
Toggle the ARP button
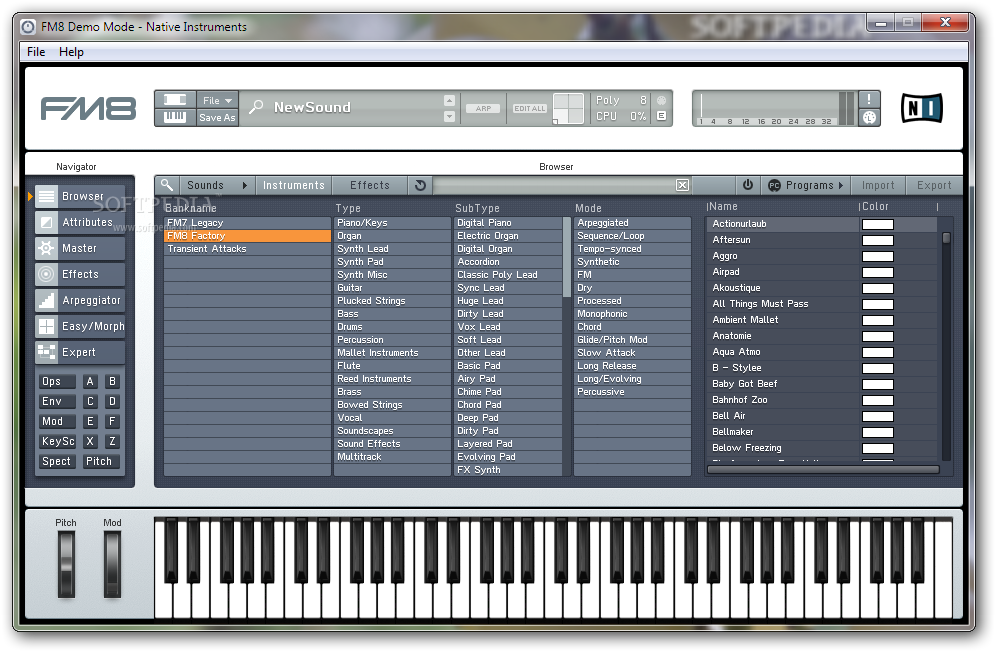click(483, 109)
